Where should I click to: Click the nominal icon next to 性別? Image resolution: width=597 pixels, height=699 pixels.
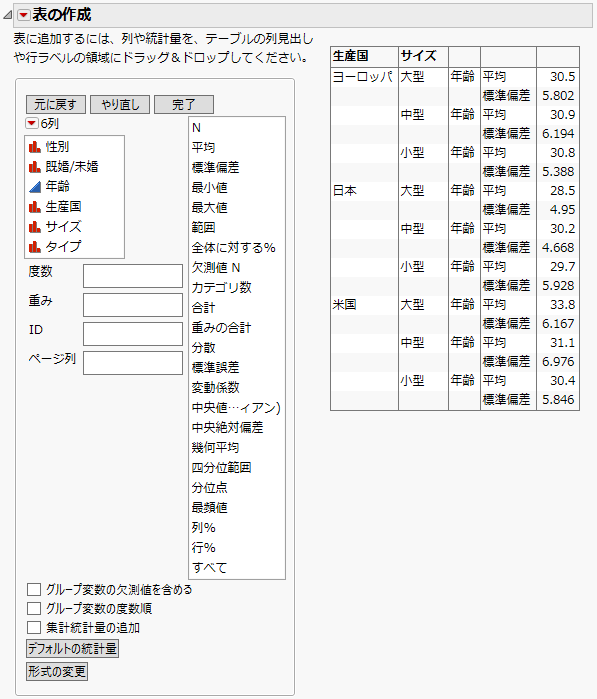(35, 147)
